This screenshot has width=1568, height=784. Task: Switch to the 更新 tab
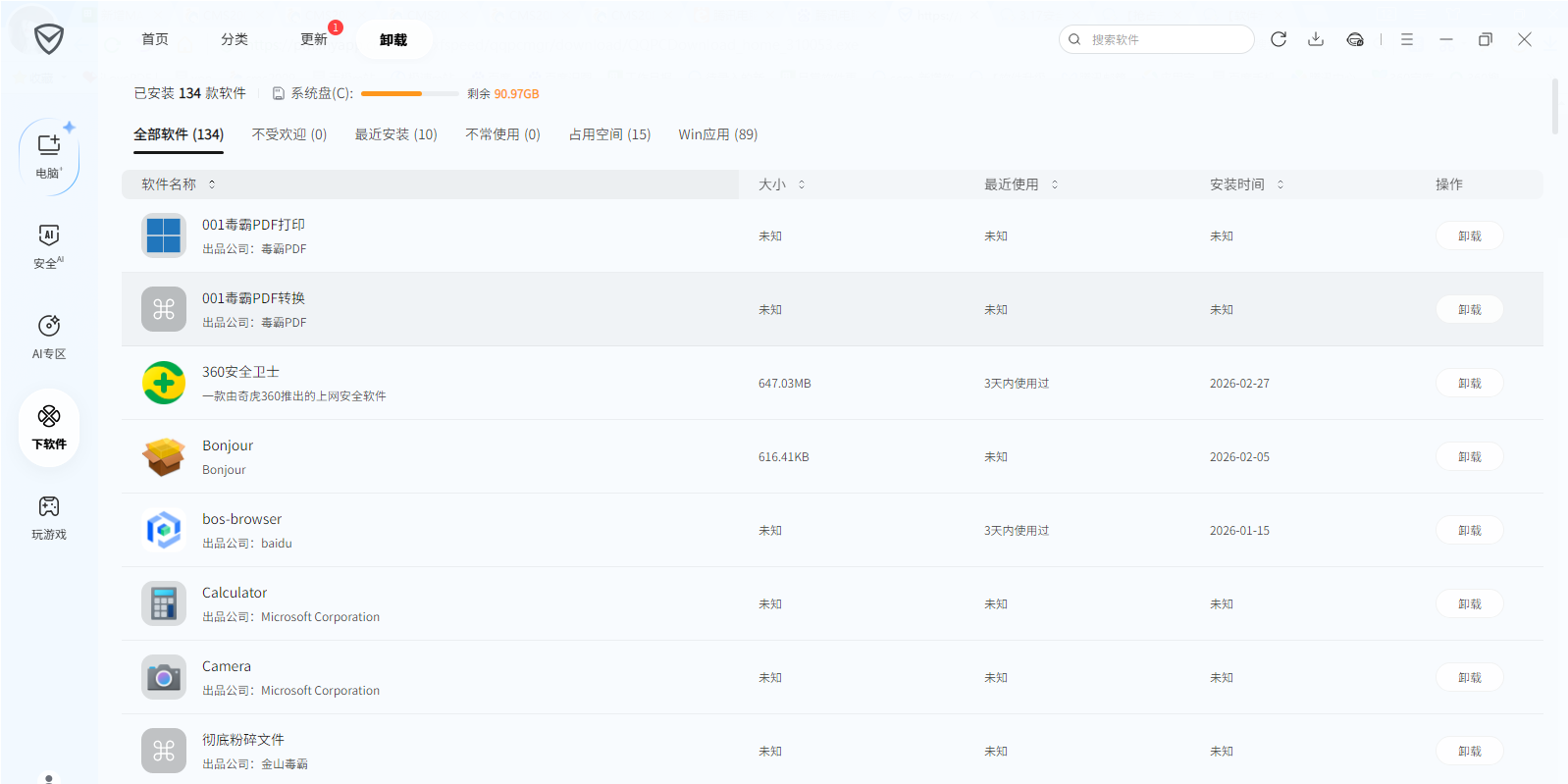point(314,39)
